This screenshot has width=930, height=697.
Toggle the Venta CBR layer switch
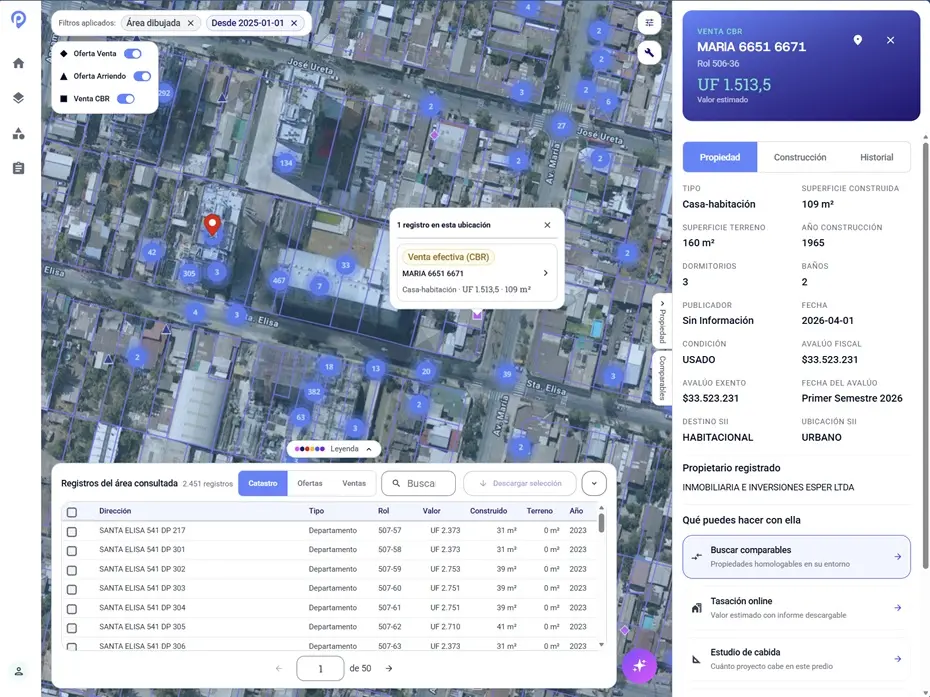126,98
